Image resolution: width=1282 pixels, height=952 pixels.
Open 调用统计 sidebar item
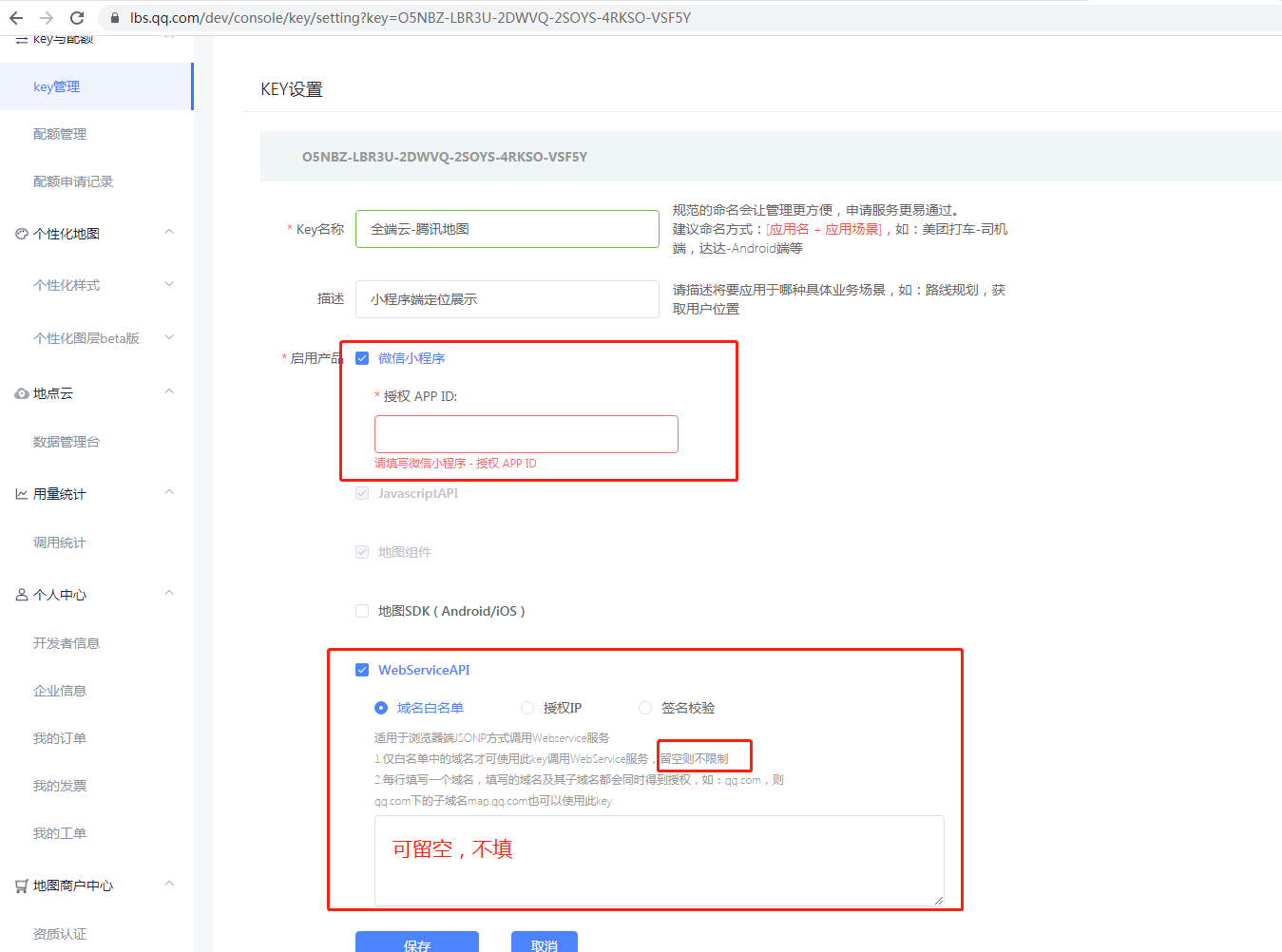click(60, 543)
